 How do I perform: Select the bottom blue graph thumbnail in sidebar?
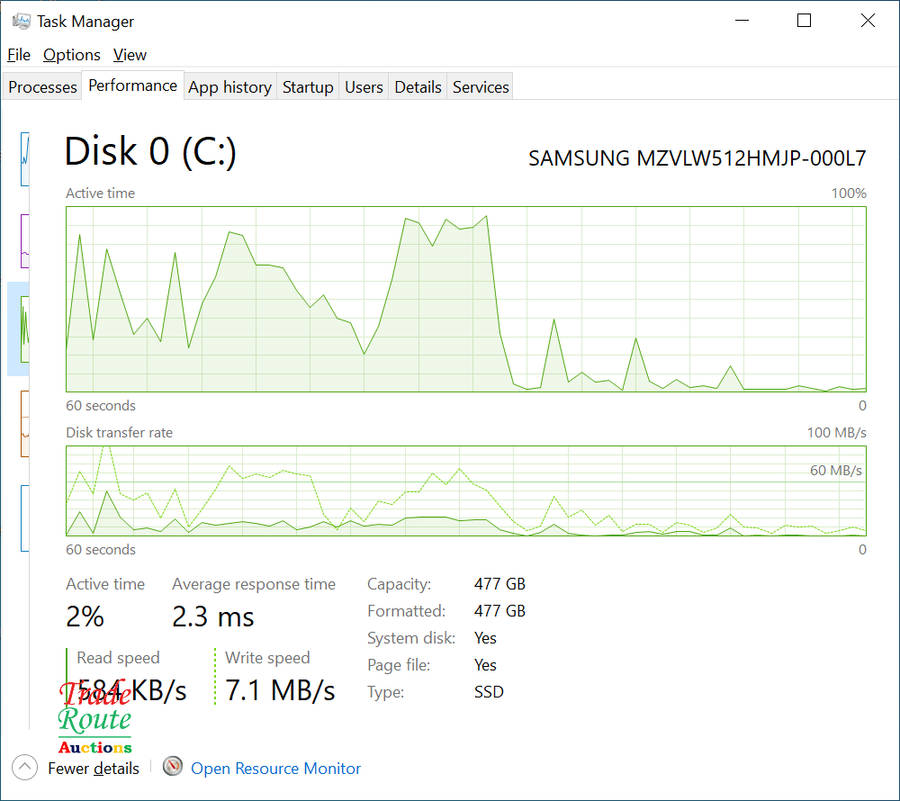click(x=24, y=517)
